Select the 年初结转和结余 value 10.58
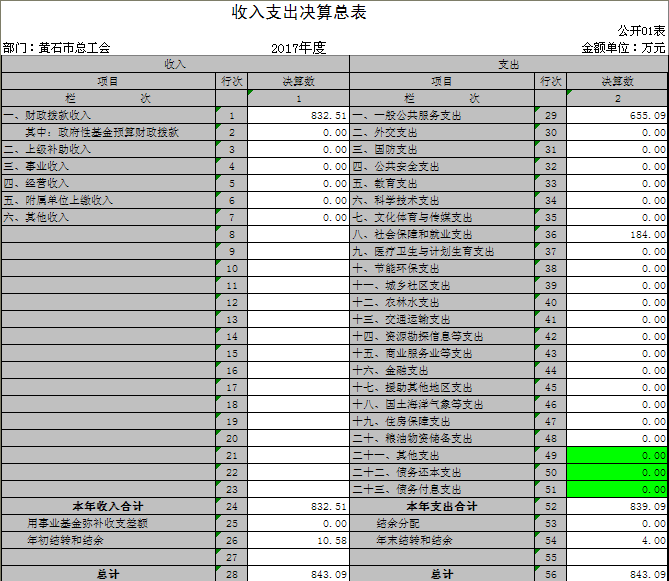The width and height of the screenshot is (669, 581). [x=298, y=541]
